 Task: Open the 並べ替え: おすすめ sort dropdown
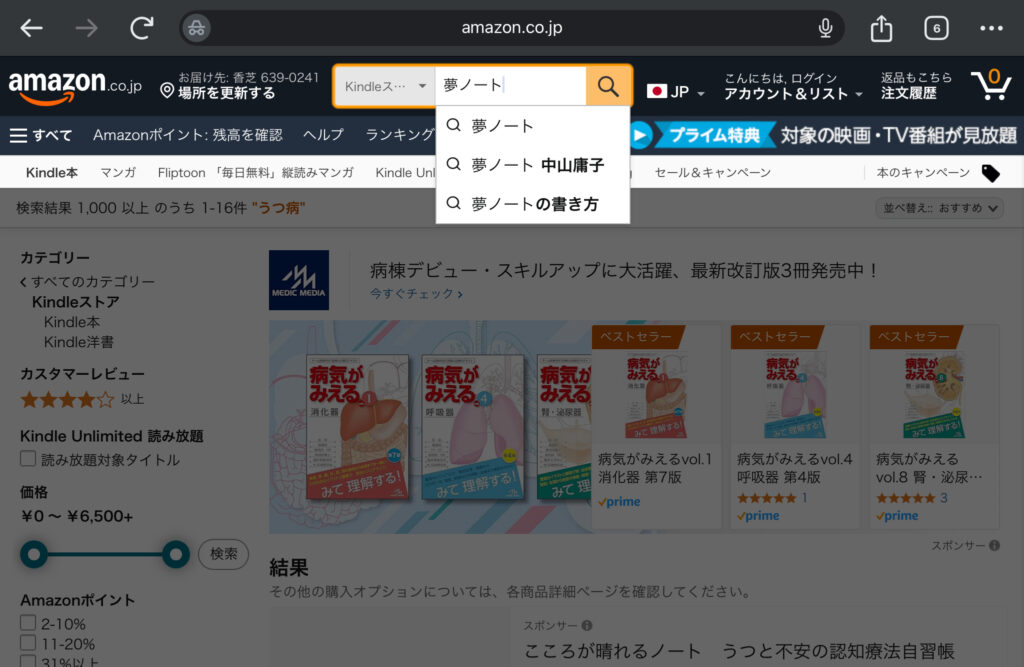[939, 208]
